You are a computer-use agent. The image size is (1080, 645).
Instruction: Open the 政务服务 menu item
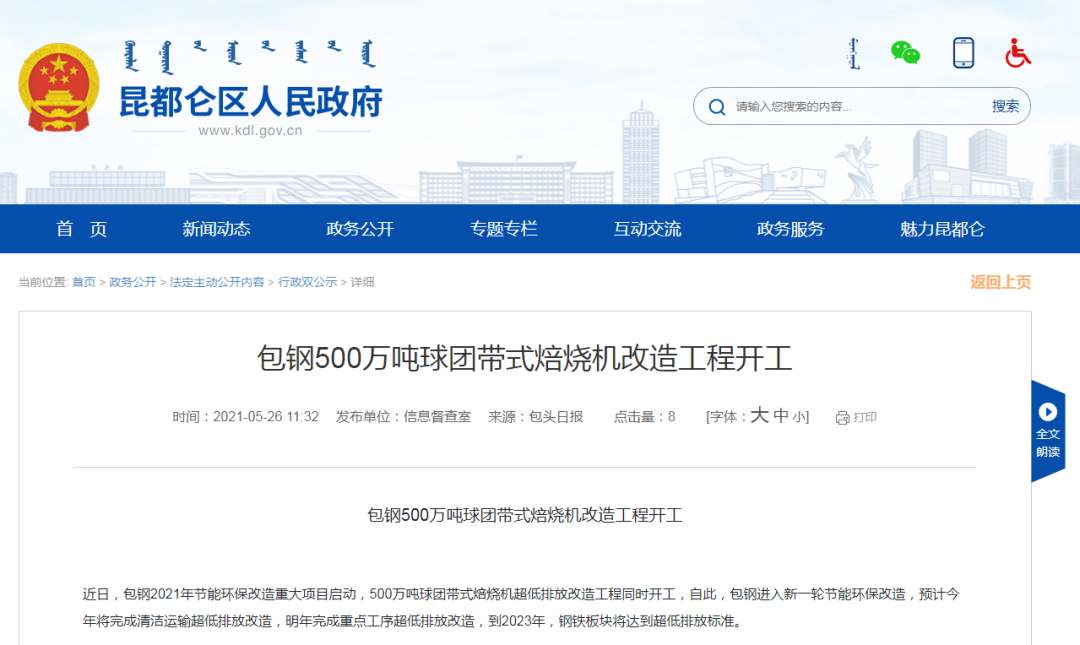coord(791,229)
